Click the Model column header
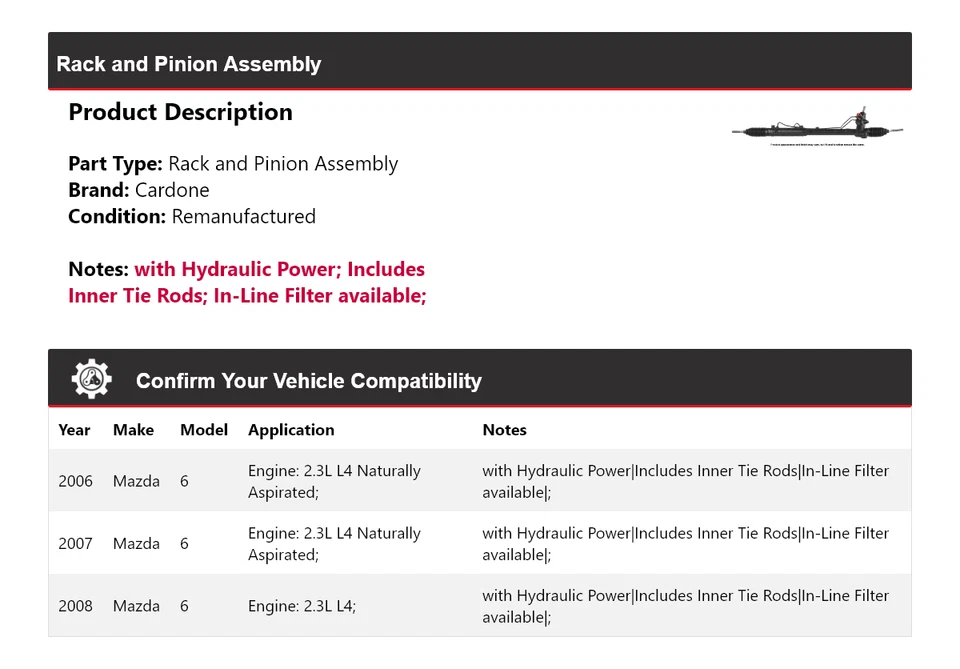 pos(204,430)
